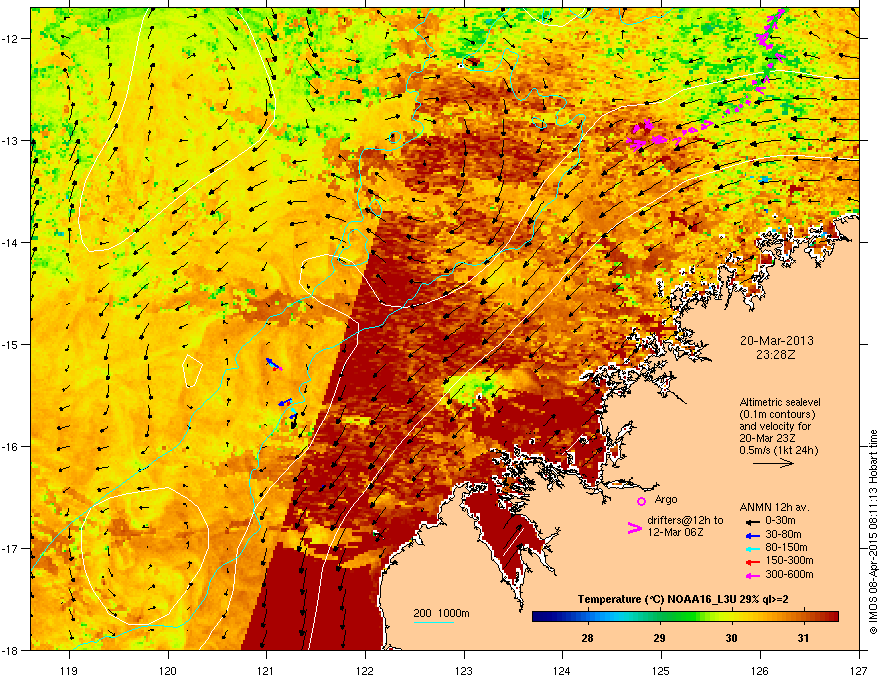The height and width of the screenshot is (680, 880).
Task: Click the ANMN 12h av. heading
Action: click(x=774, y=507)
